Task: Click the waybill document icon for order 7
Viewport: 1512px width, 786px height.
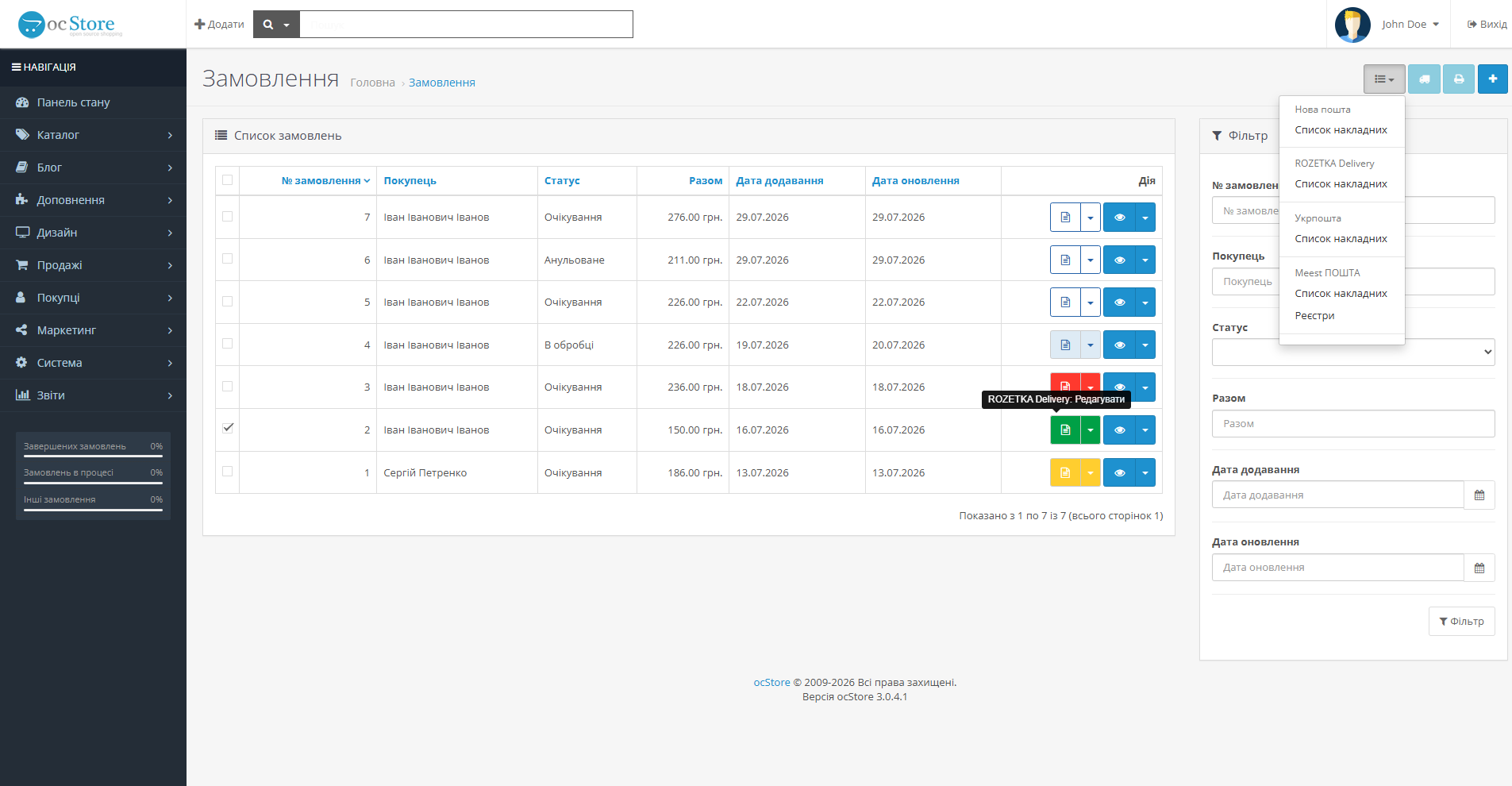Action: point(1065,218)
